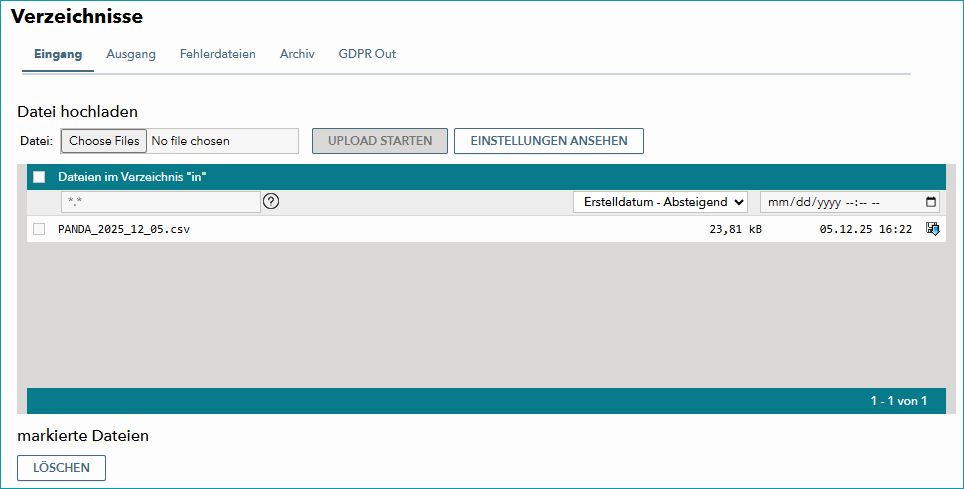Open EINSTELLUNGEN ANSEHEN
The image size is (964, 489).
549,141
